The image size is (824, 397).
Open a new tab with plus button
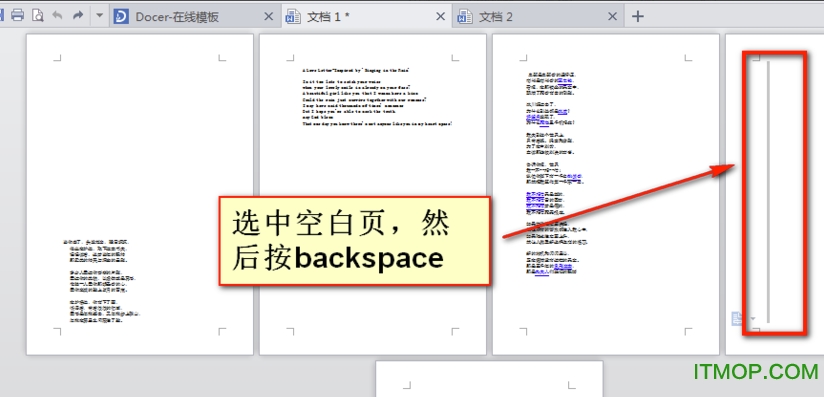[x=637, y=16]
